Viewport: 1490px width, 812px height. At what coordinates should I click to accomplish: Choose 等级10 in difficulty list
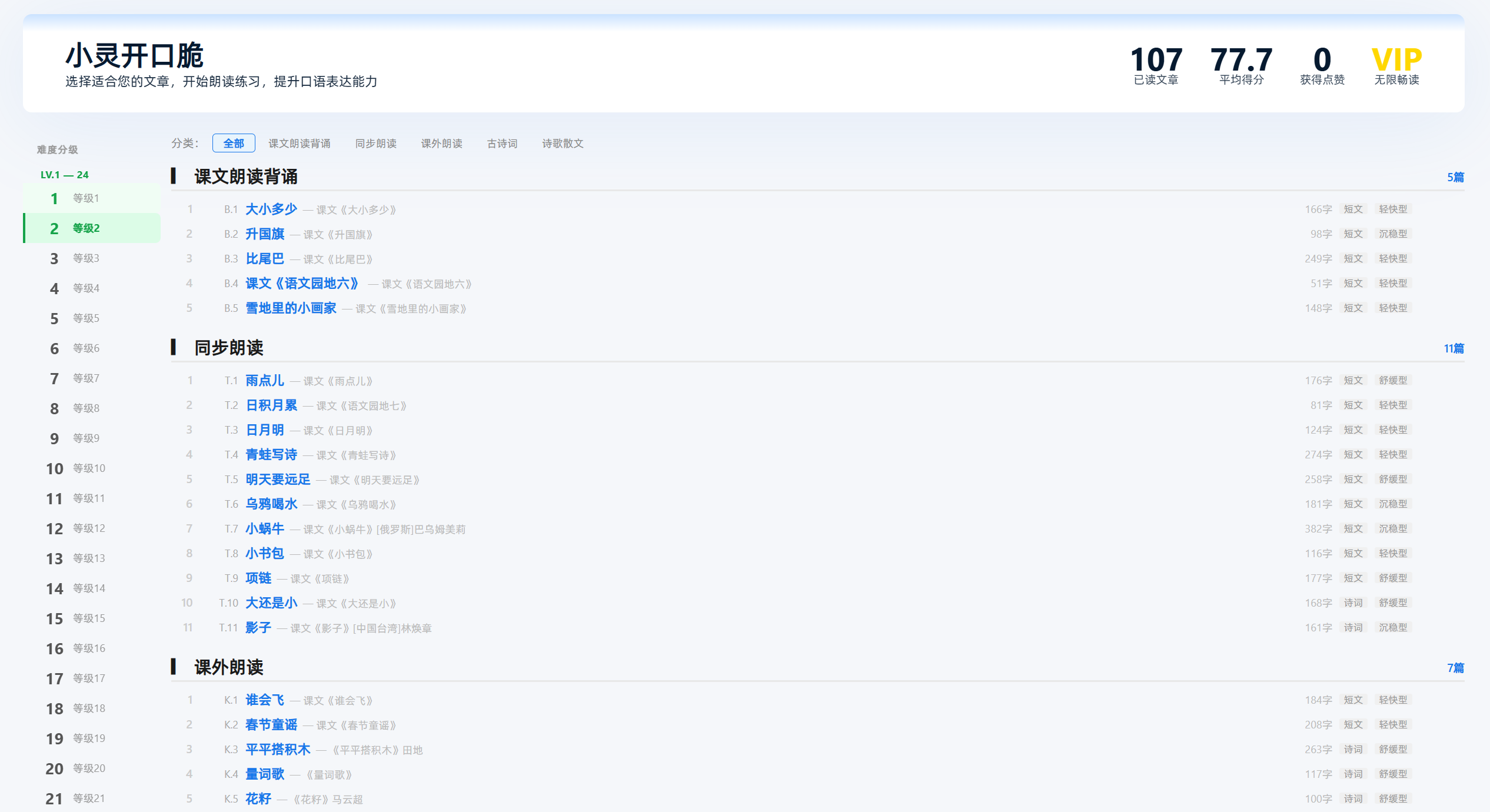coord(92,468)
